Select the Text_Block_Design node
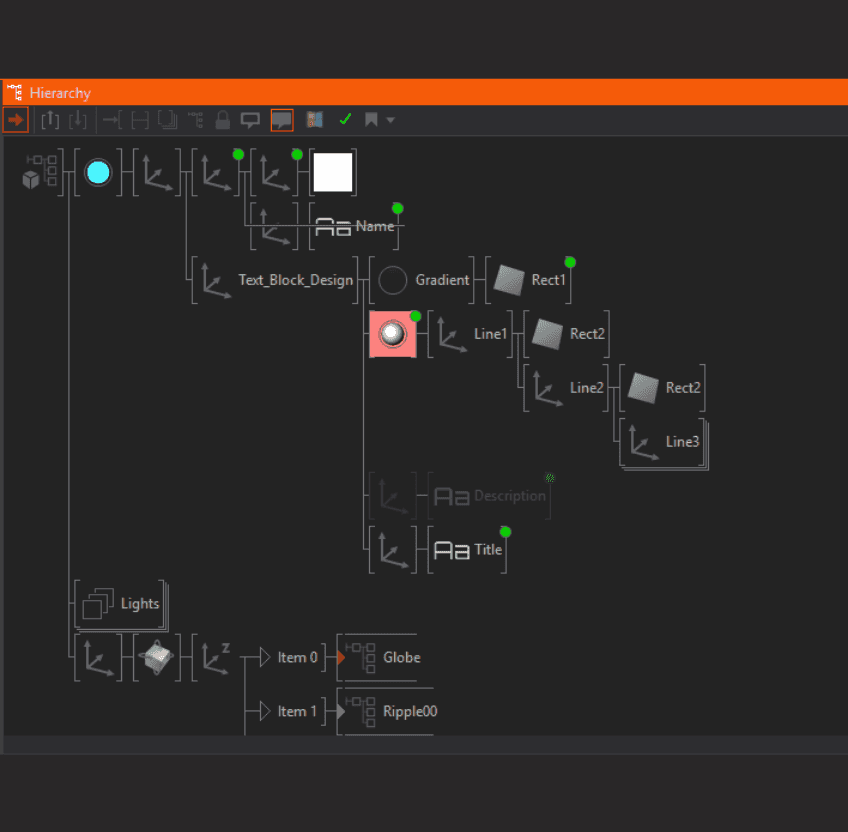Viewport: 848px width, 832px height. tap(295, 280)
